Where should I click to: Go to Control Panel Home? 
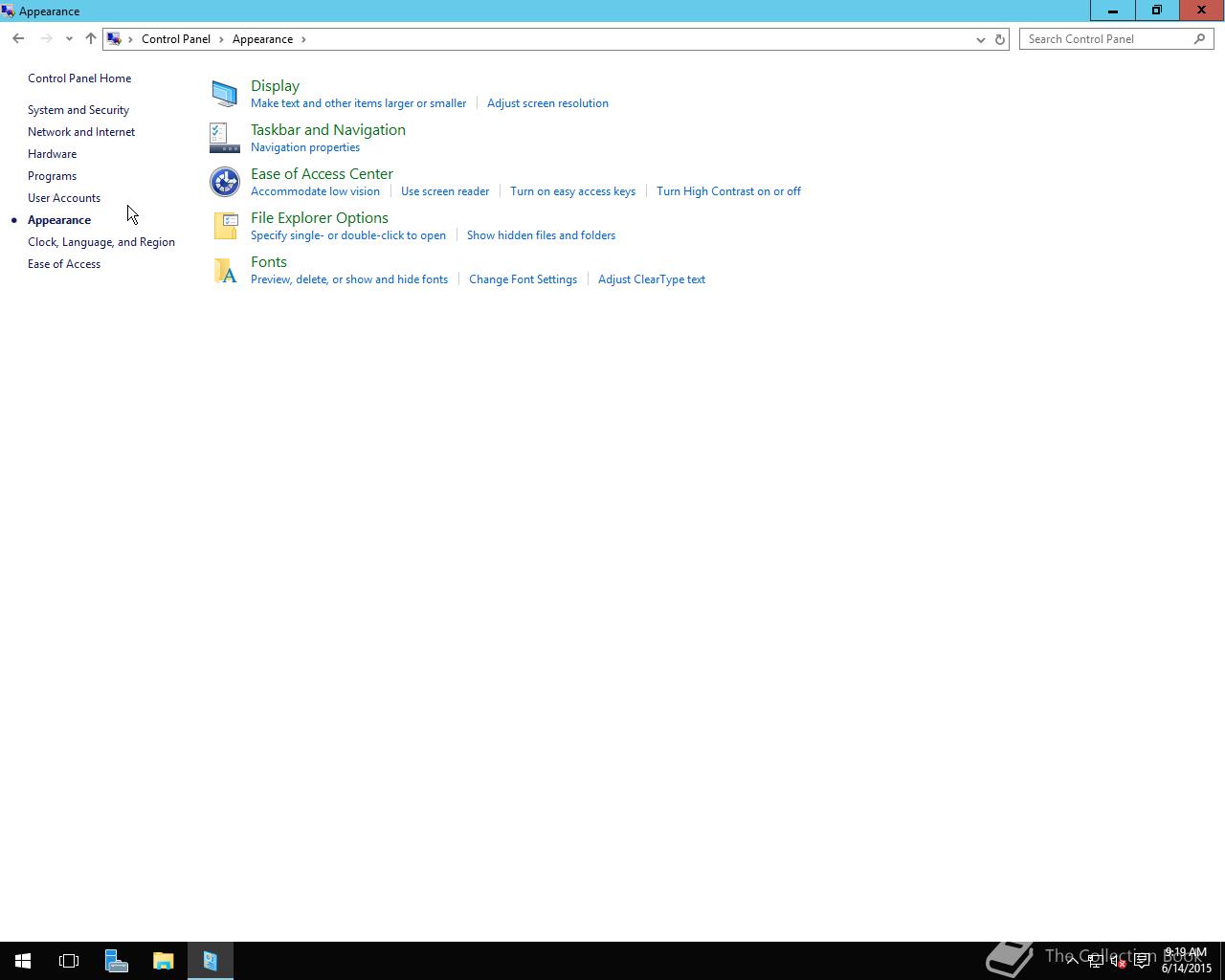[x=79, y=78]
